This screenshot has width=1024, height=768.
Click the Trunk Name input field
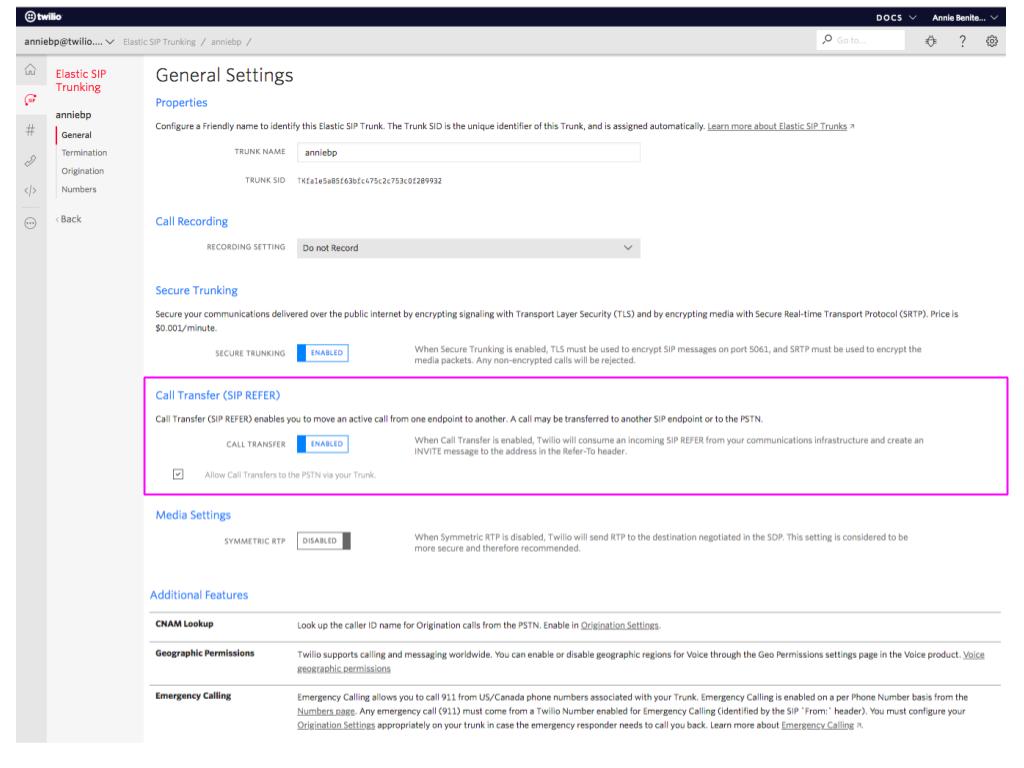point(468,153)
